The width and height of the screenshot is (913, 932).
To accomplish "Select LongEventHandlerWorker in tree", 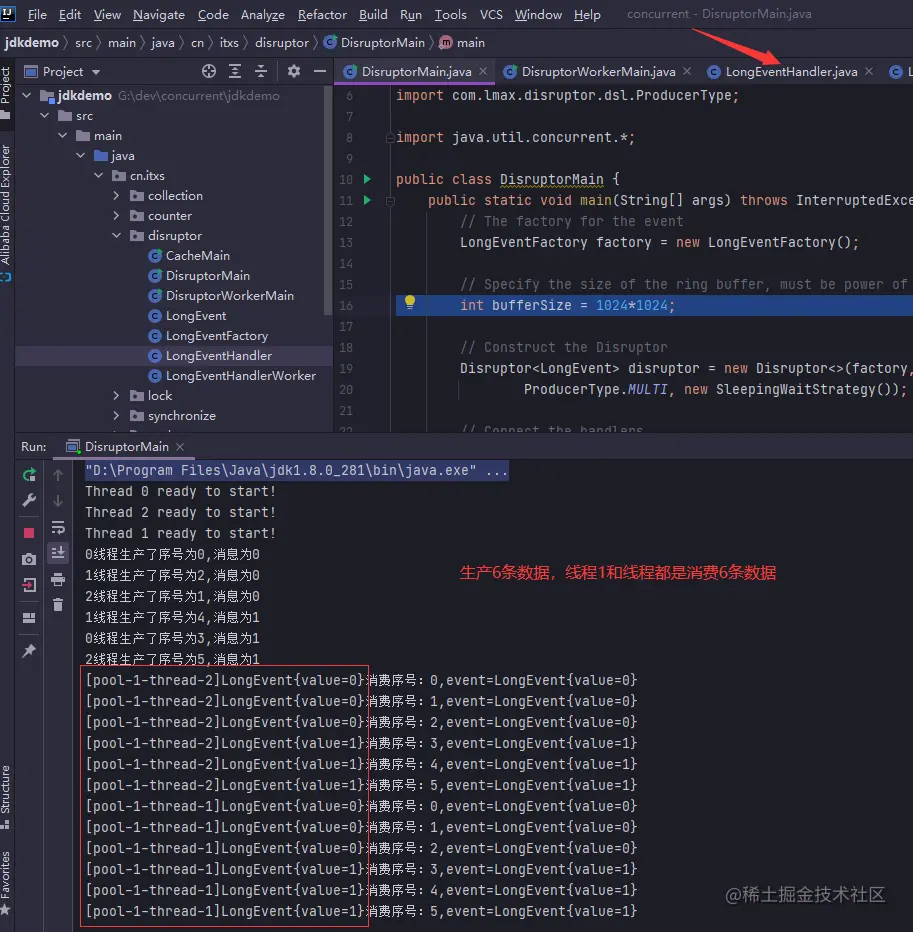I will [x=232, y=376].
